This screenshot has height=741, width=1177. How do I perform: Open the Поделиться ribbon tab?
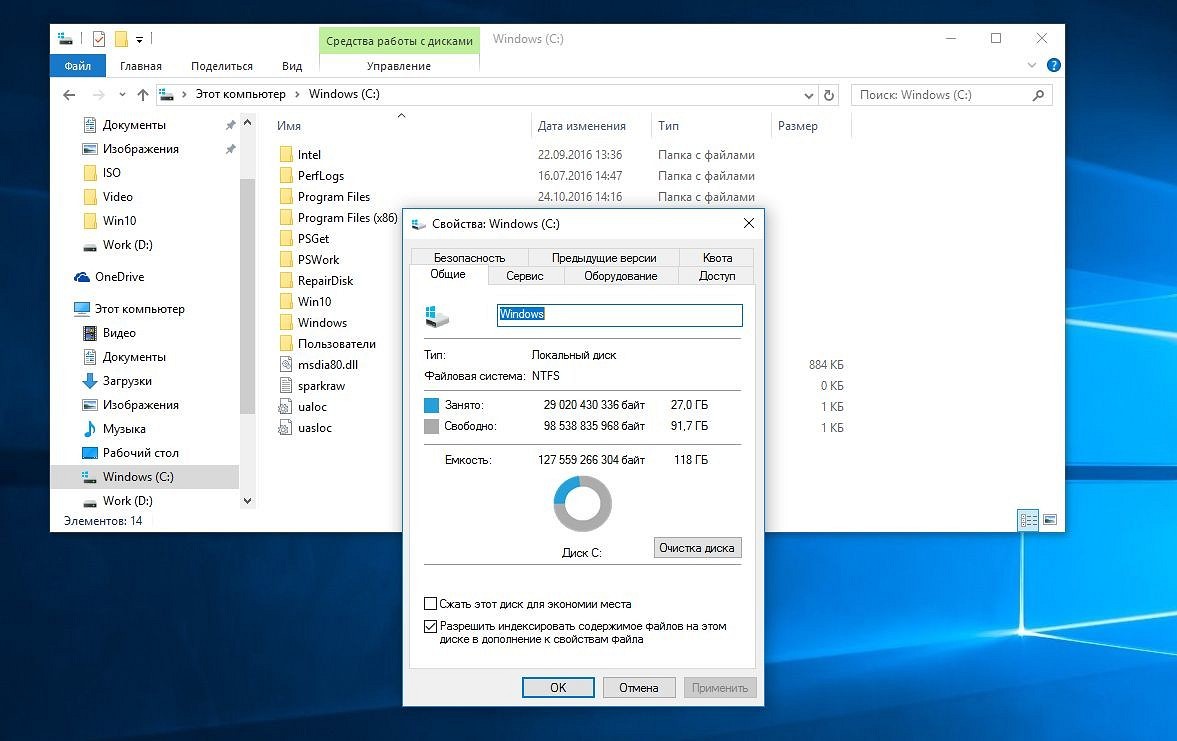click(221, 66)
